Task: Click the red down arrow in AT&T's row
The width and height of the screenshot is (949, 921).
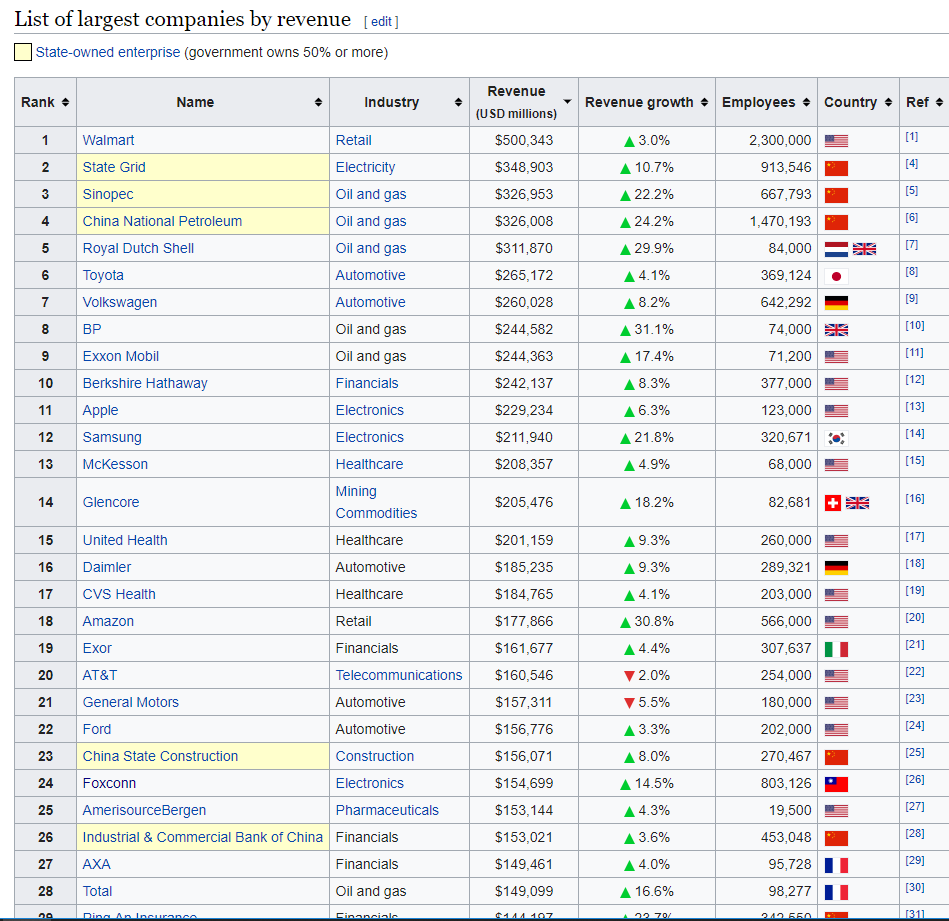Action: coord(629,676)
